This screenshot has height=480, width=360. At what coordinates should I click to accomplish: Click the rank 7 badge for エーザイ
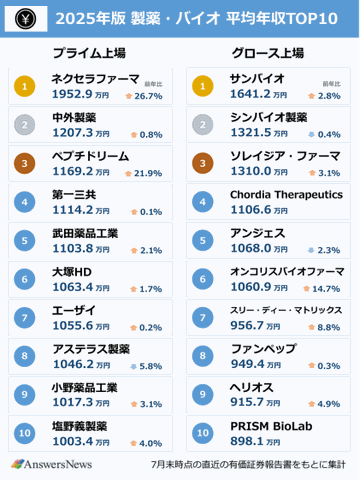(24, 318)
